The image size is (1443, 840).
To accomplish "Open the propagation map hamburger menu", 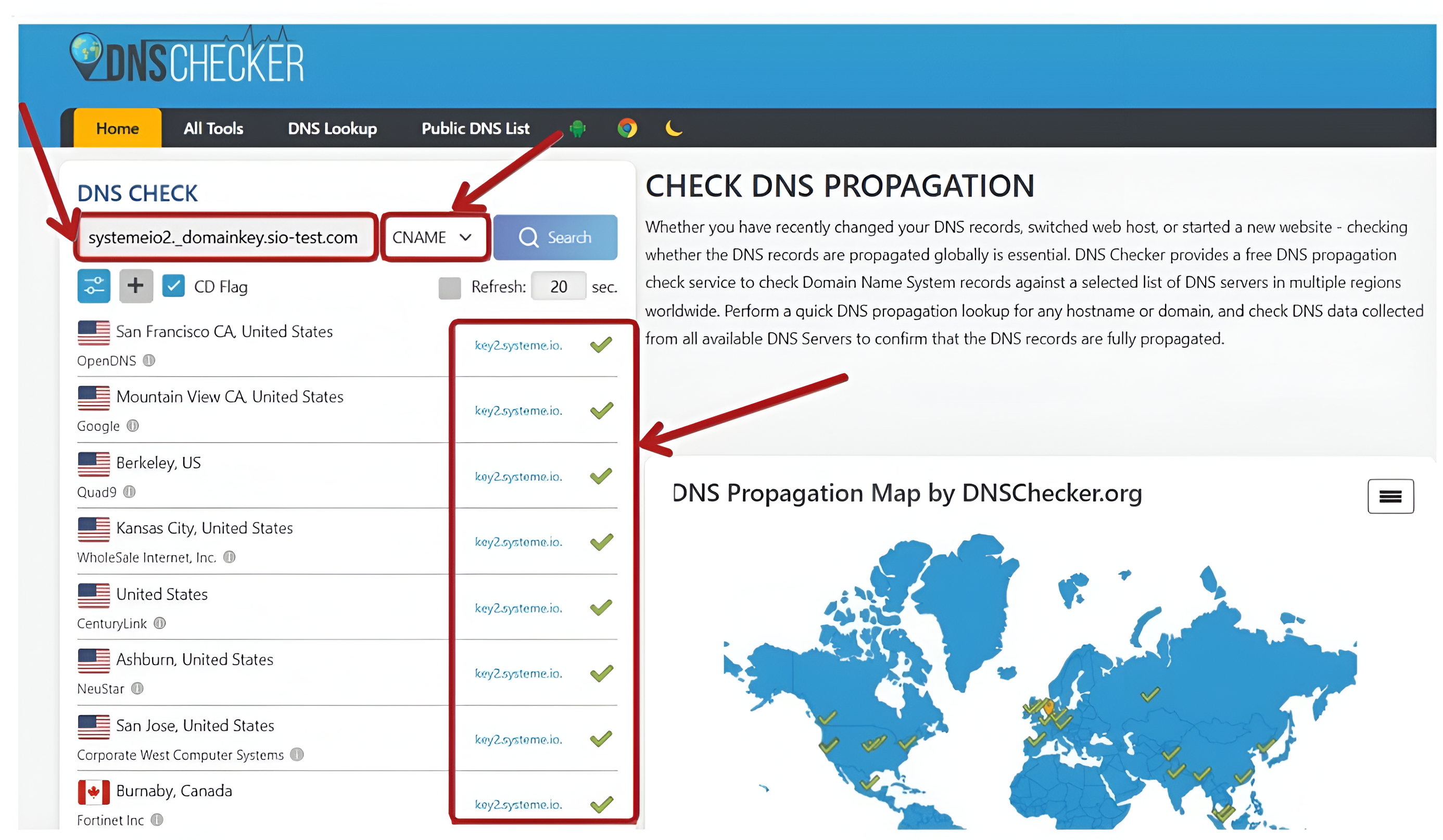I will 1390,497.
